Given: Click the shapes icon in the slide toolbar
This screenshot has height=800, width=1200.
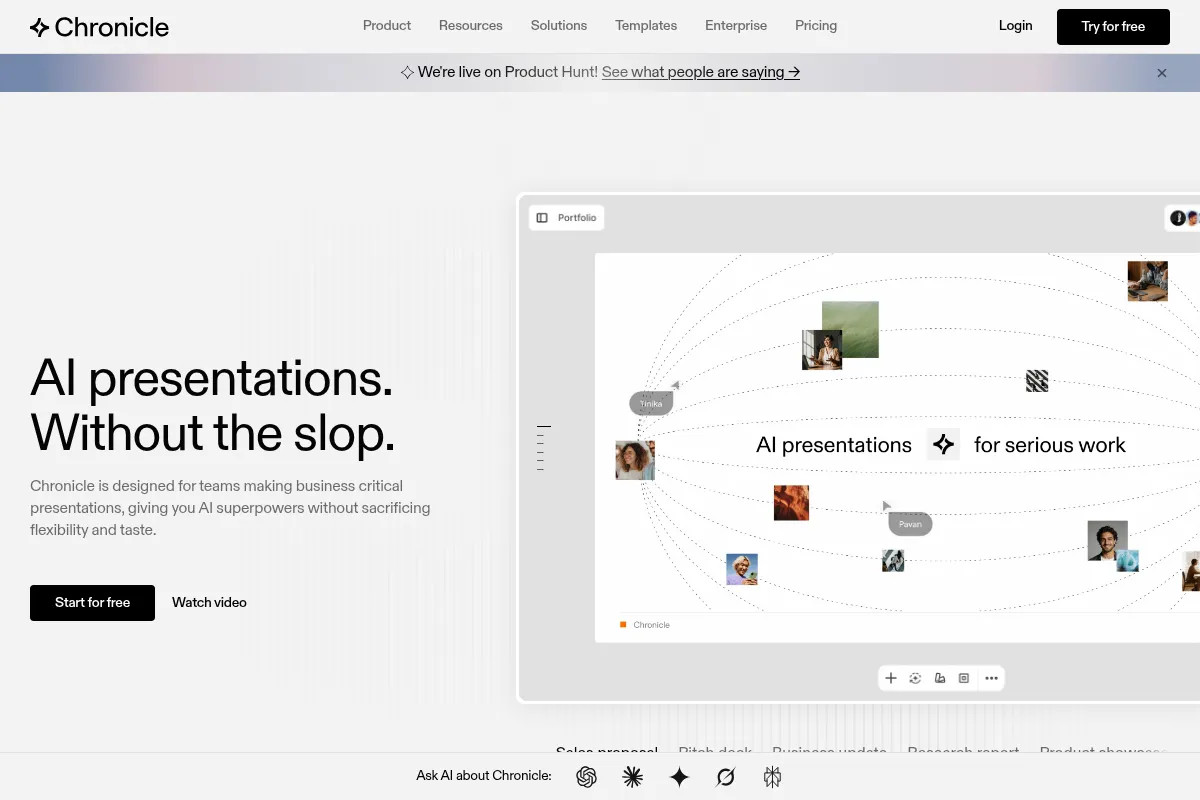Looking at the screenshot, I should [940, 678].
